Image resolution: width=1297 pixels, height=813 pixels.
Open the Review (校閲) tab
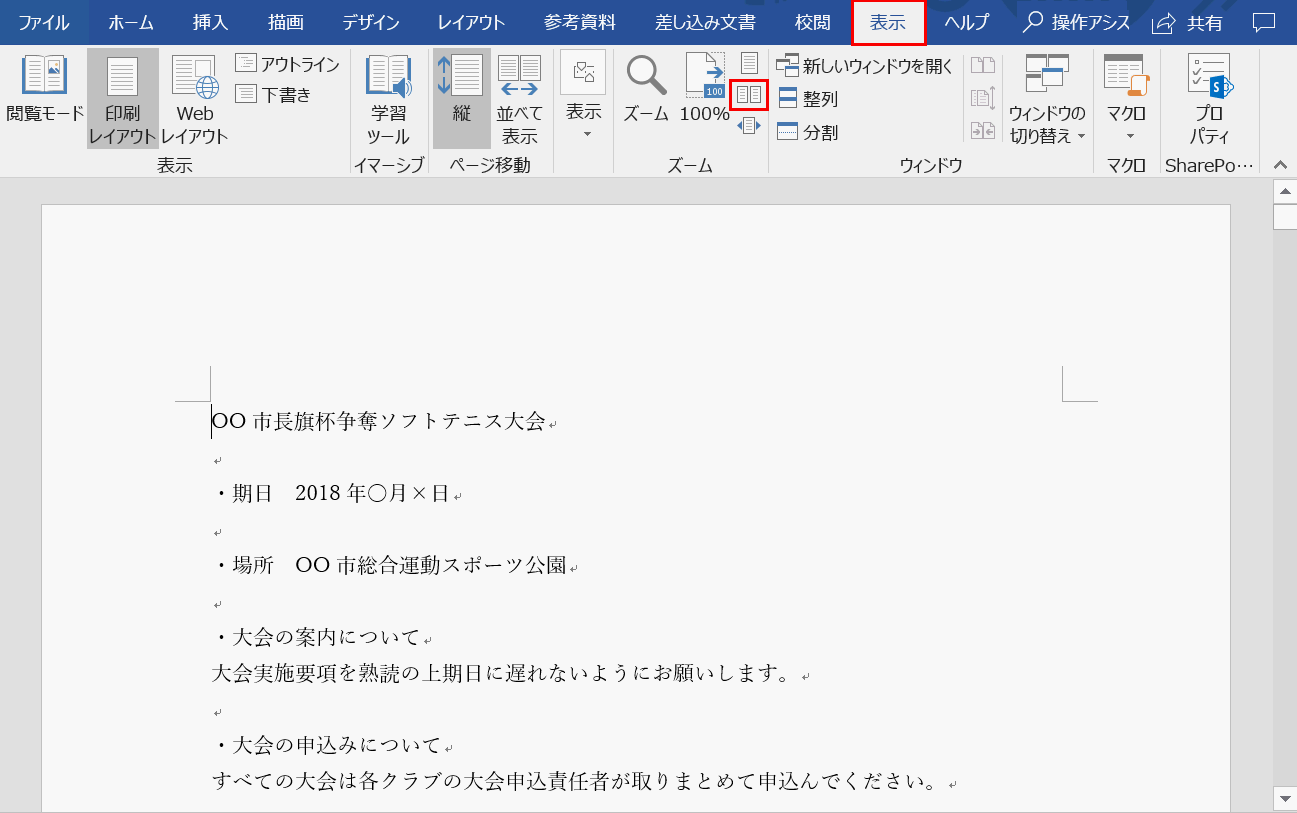[812, 22]
